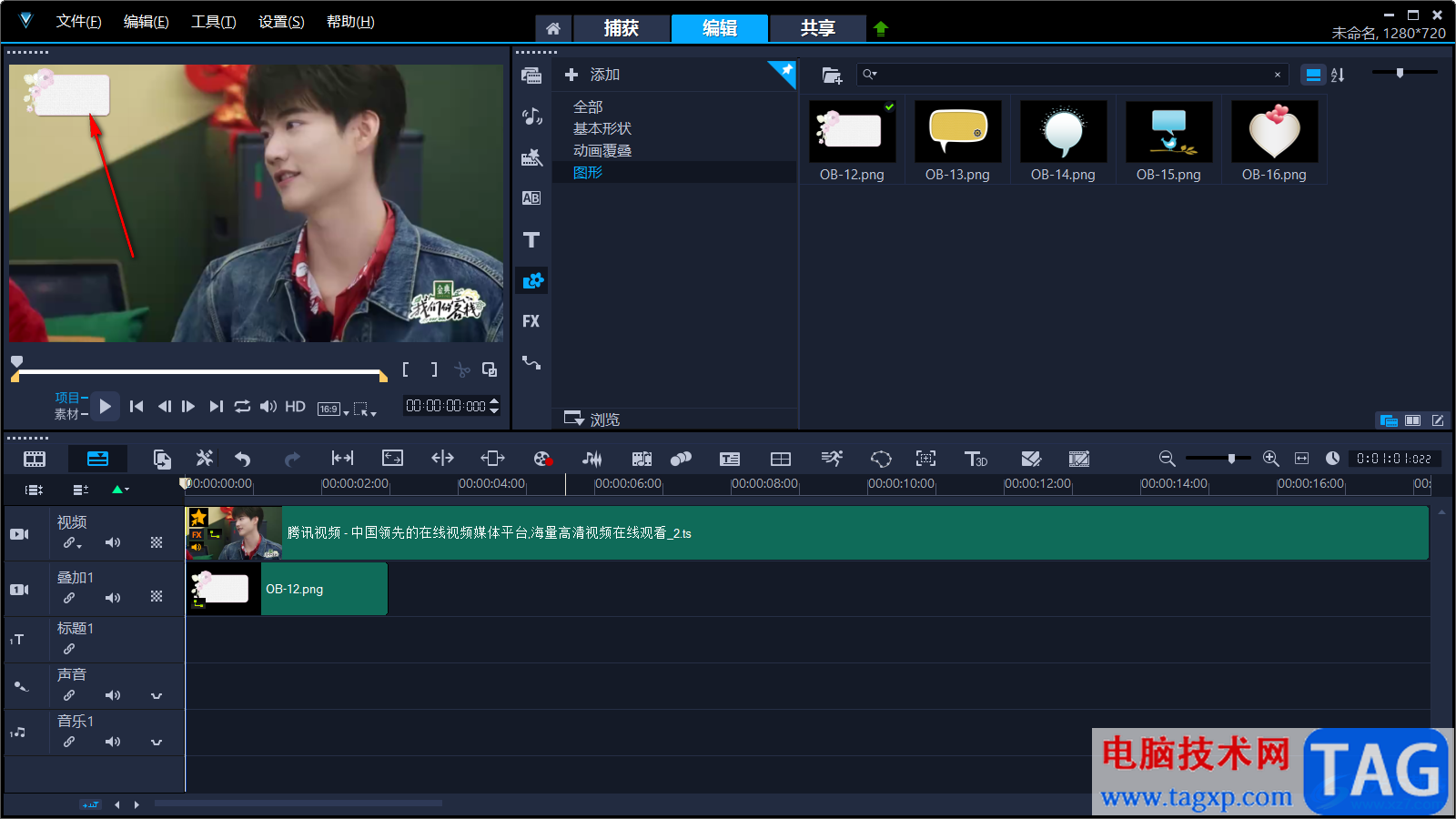Image resolution: width=1456 pixels, height=819 pixels.
Task: Toggle ripple editing link on 标题1 track
Action: pos(69,649)
